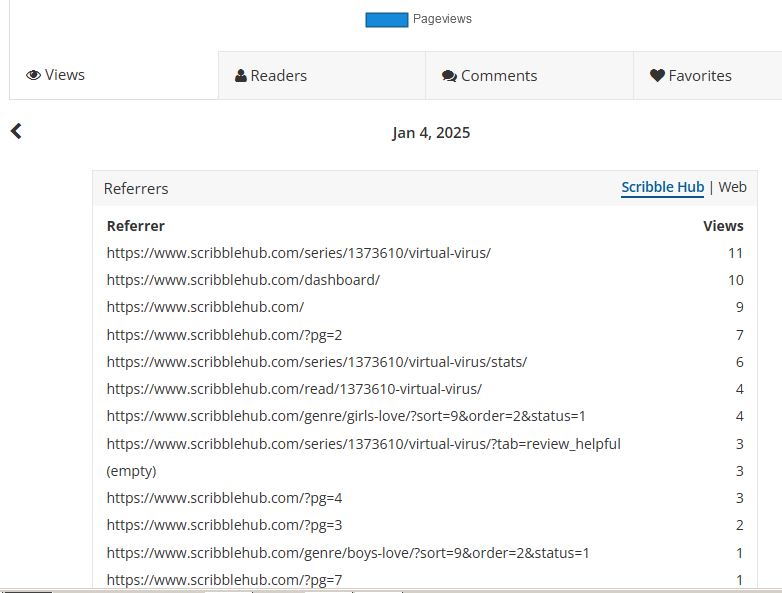This screenshot has width=782, height=593.
Task: Switch referrers view to Web
Action: coord(732,187)
